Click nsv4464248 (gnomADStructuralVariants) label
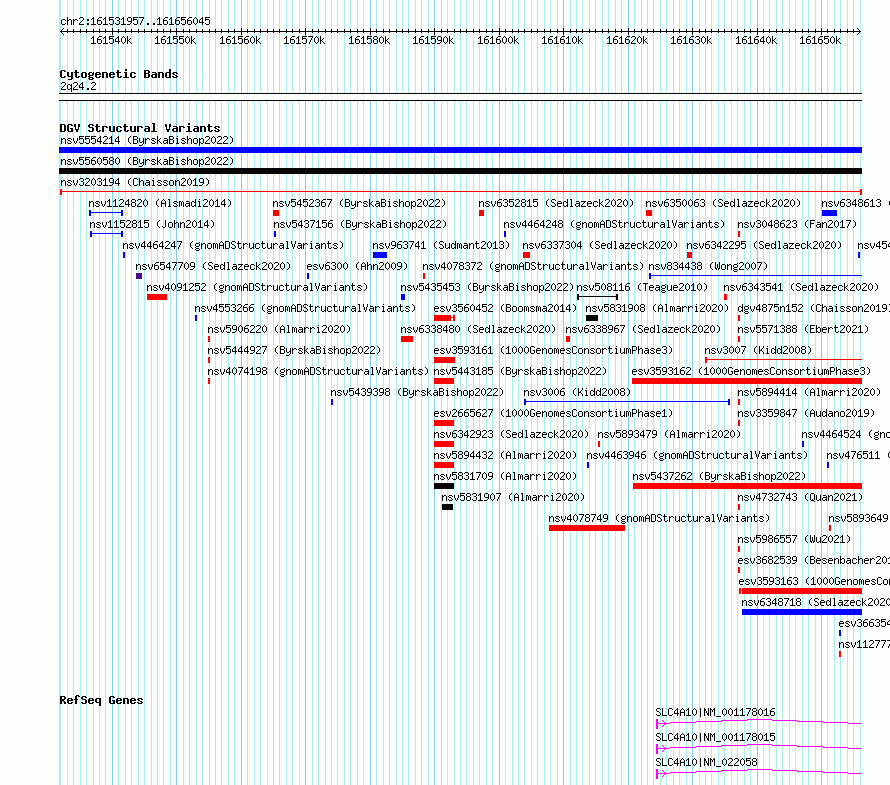 click(x=614, y=224)
